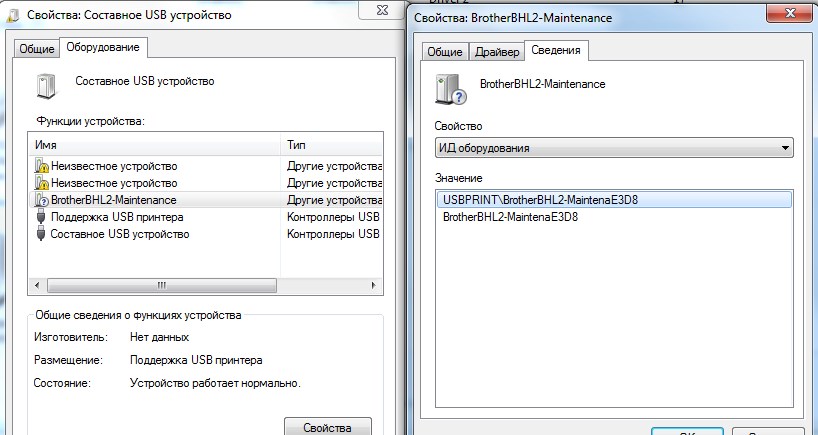Select the USBPRINT\BrotherBHL2-MaintenaE3D8 value
The width and height of the screenshot is (818, 435).
(541, 199)
